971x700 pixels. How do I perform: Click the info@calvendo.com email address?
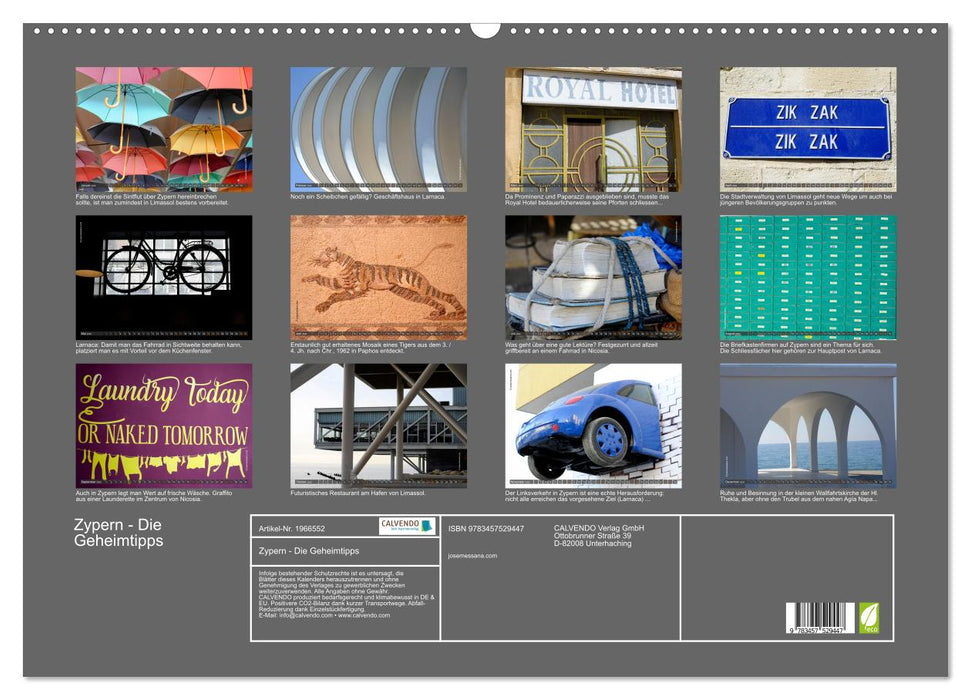291,615
